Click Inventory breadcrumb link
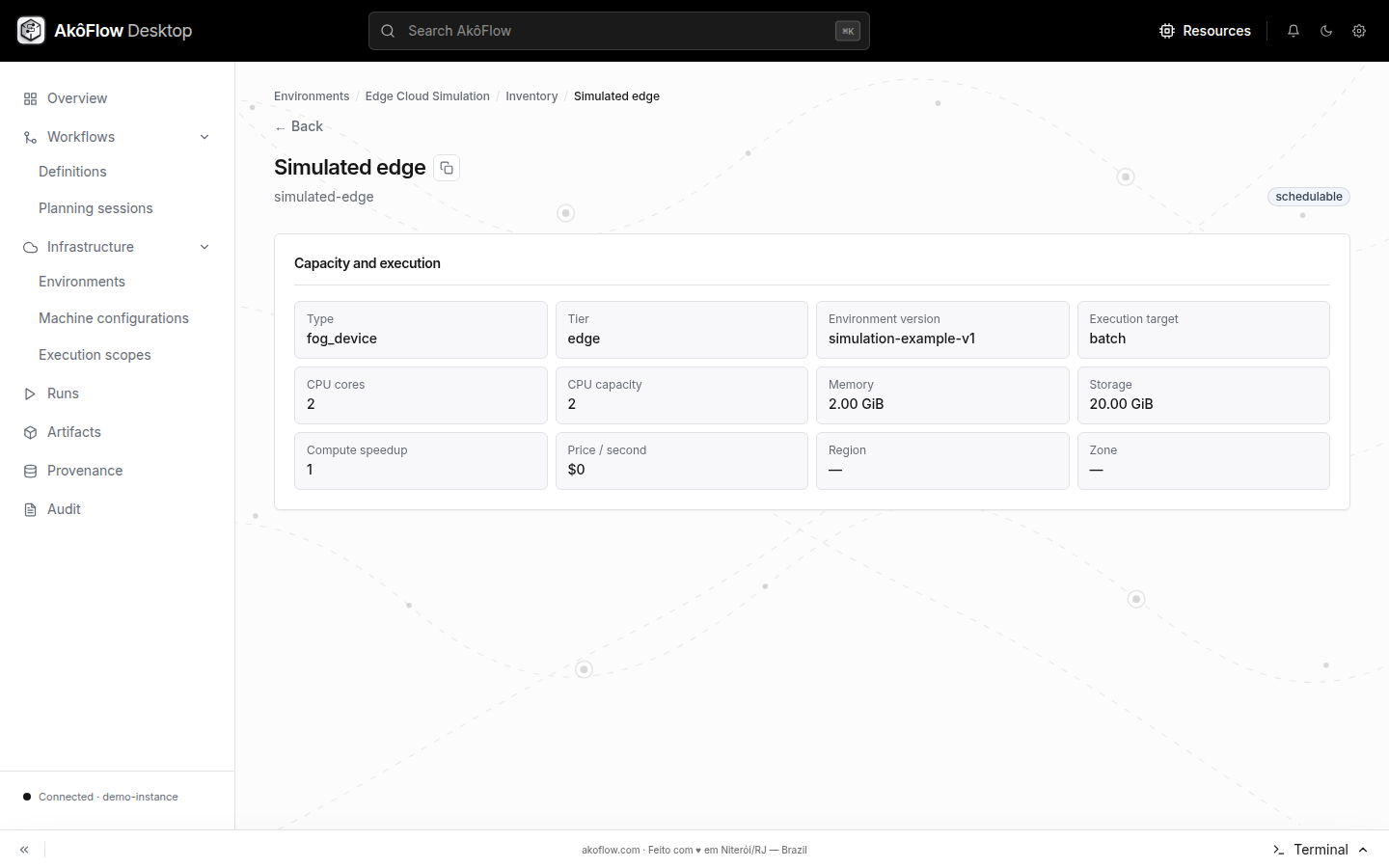 tap(531, 96)
